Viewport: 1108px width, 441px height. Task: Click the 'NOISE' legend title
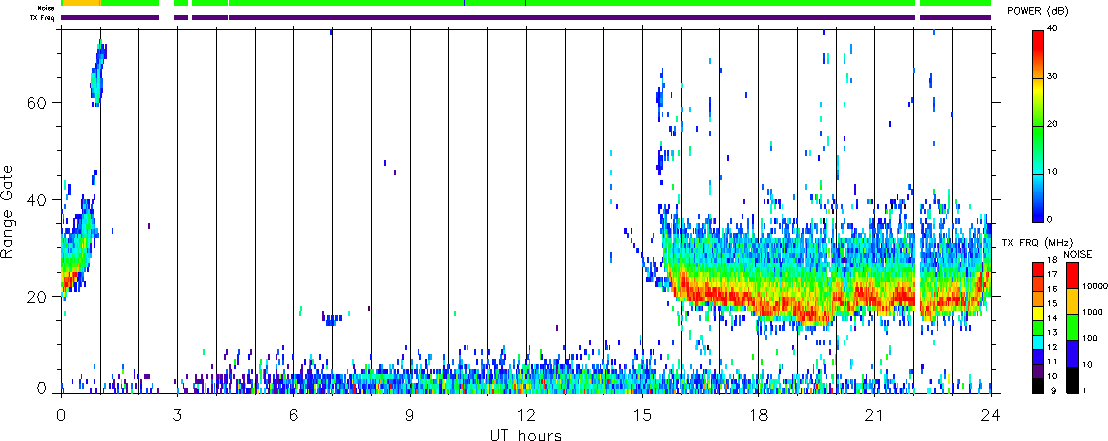point(1078,254)
